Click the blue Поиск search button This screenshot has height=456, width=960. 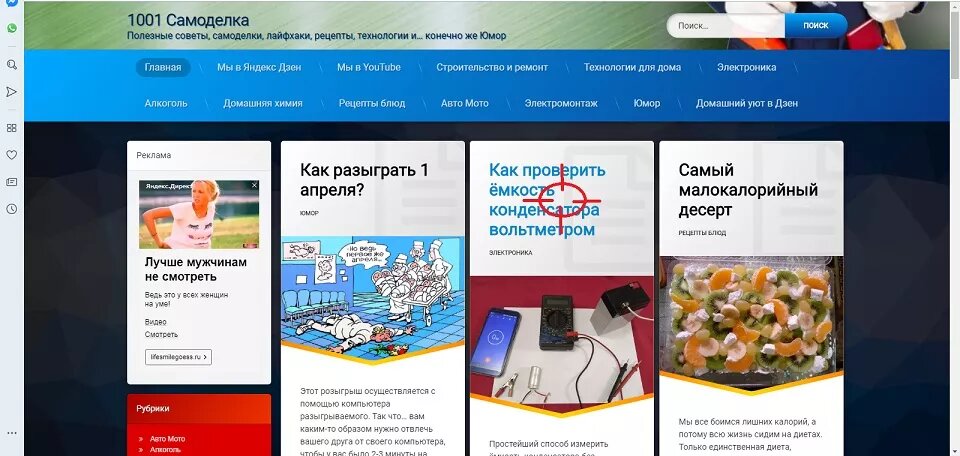point(816,26)
